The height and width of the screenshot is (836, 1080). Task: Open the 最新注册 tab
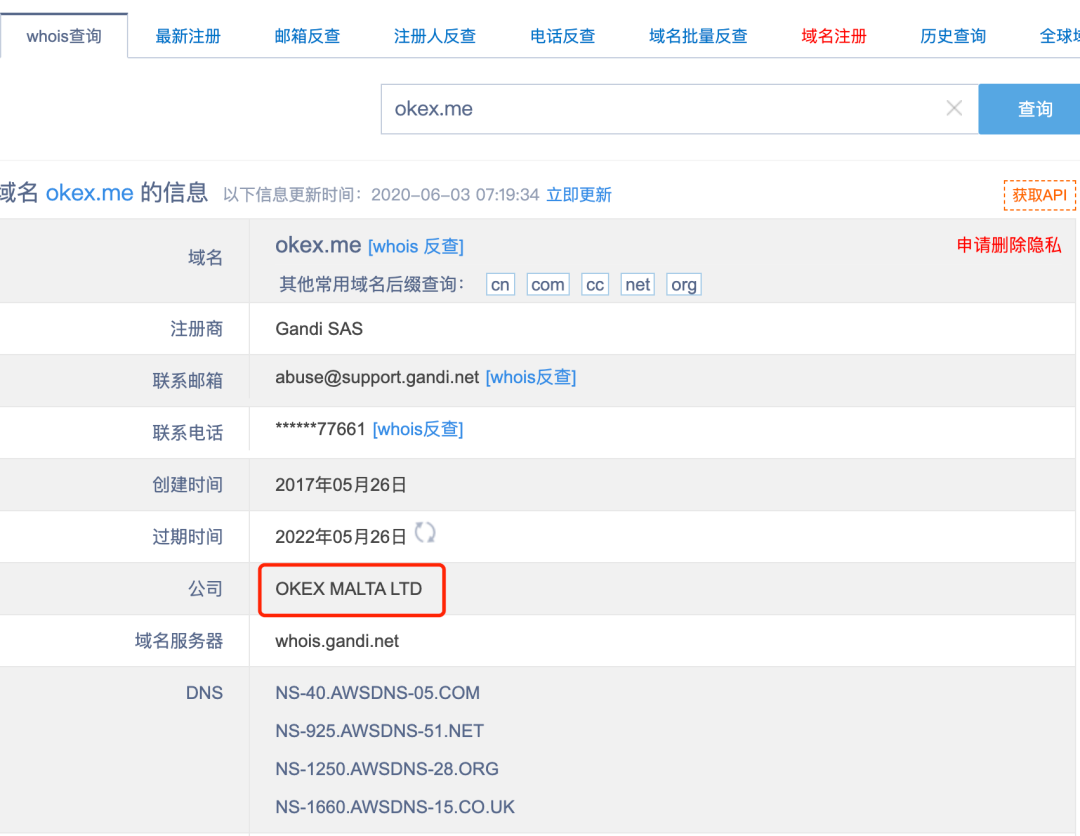pyautogui.click(x=188, y=36)
